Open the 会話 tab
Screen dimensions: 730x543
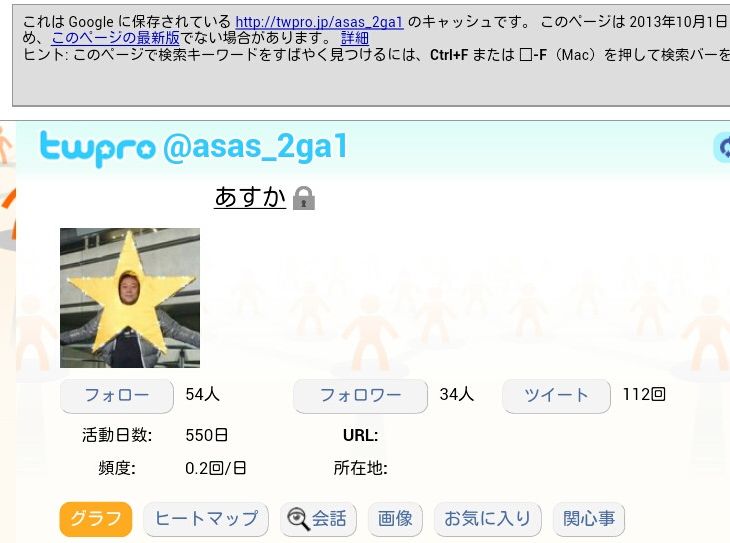318,519
